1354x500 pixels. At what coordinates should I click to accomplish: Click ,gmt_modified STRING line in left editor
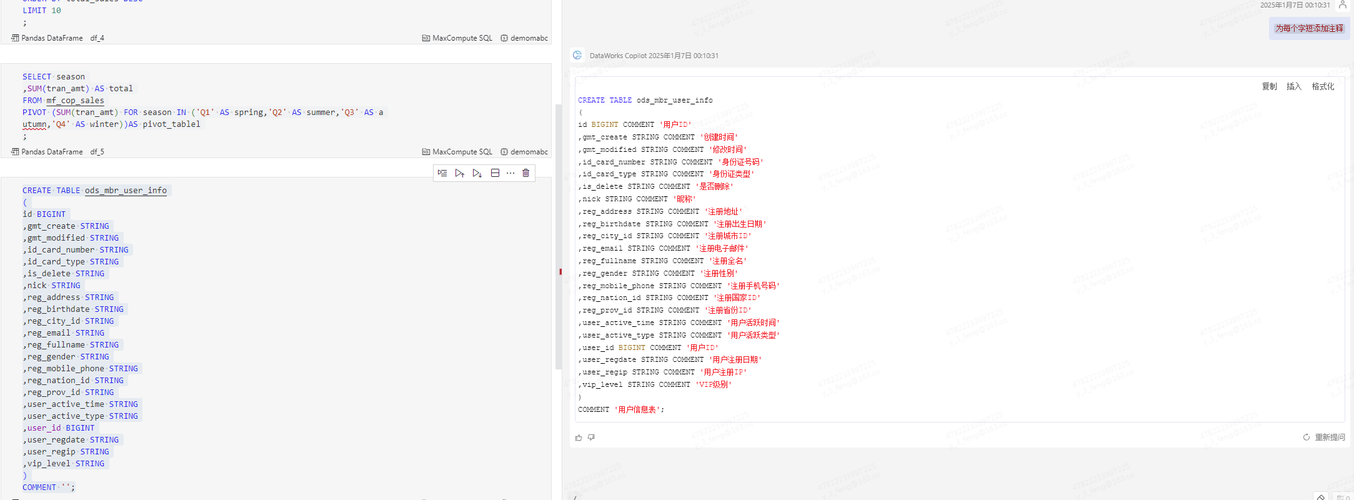click(x=71, y=238)
